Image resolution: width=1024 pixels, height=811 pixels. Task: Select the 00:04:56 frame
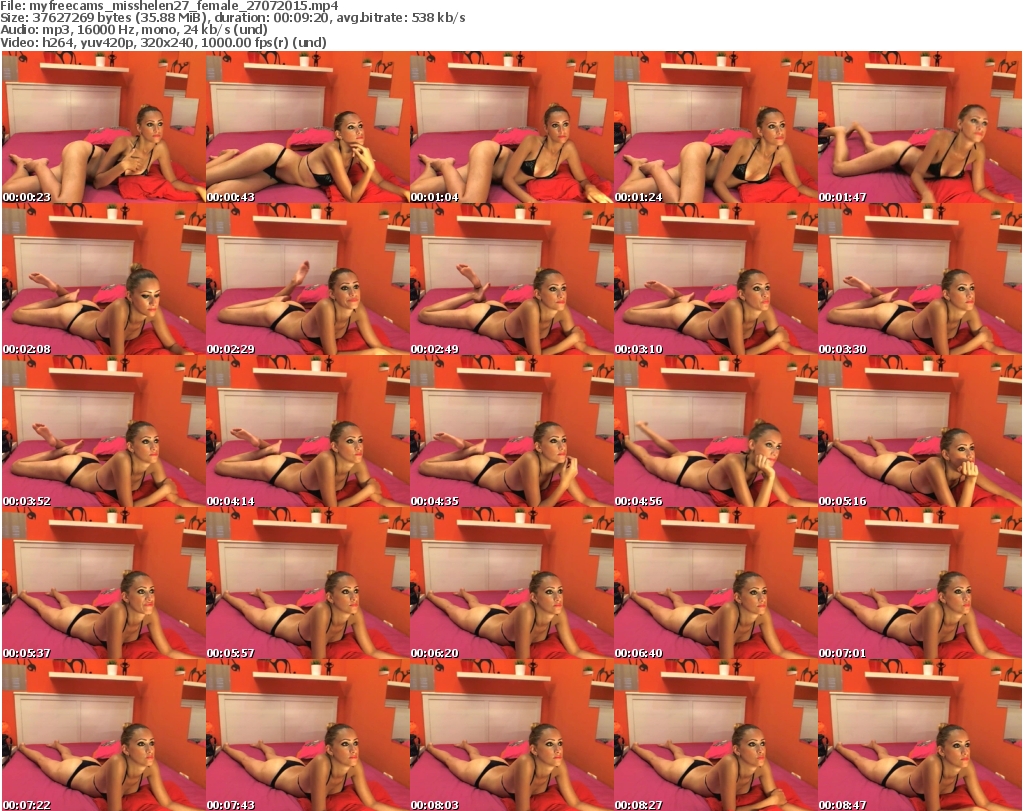[x=715, y=431]
